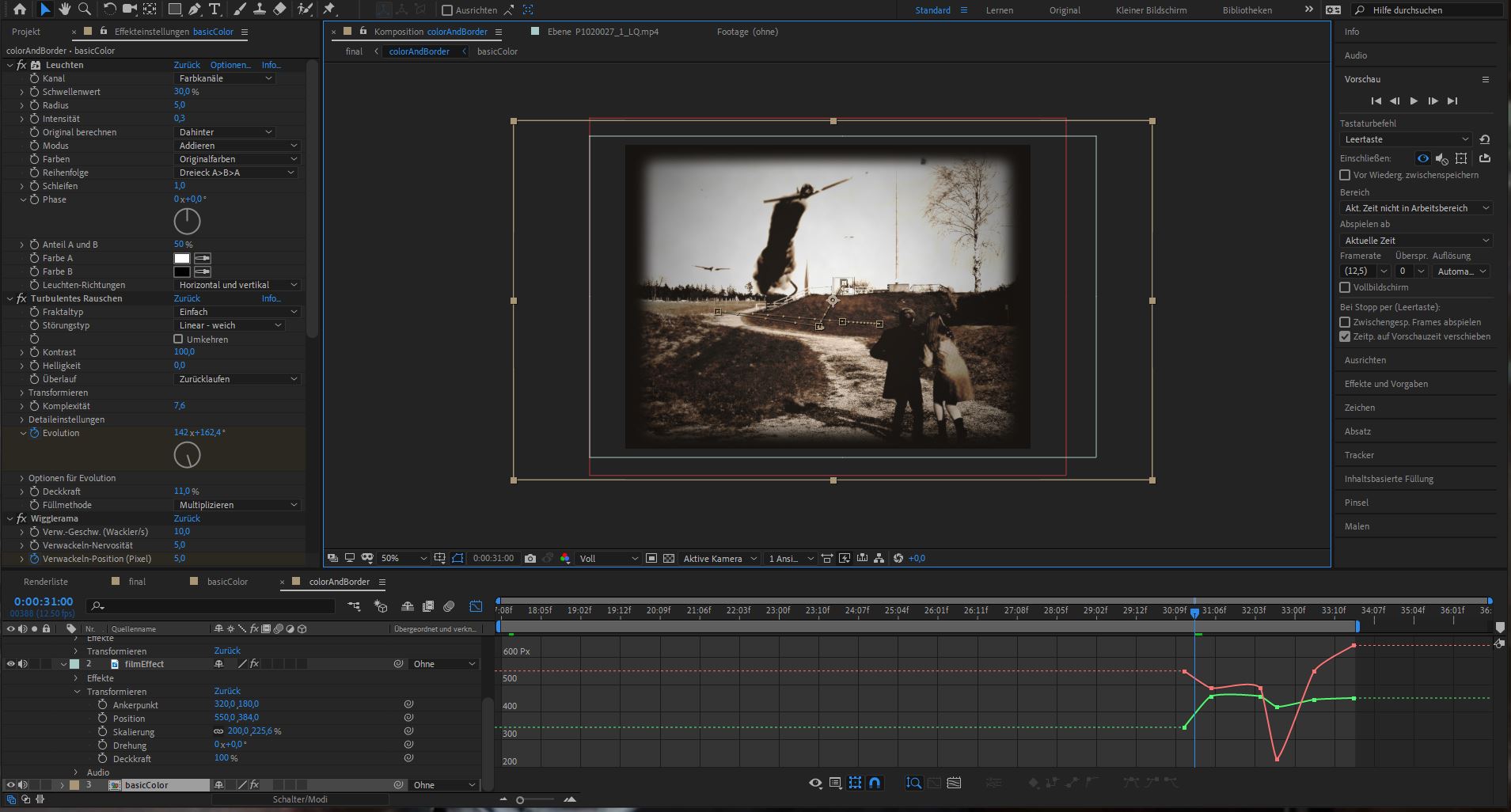Switch to the basicColor timeline tab
The image size is (1511, 812).
(227, 582)
